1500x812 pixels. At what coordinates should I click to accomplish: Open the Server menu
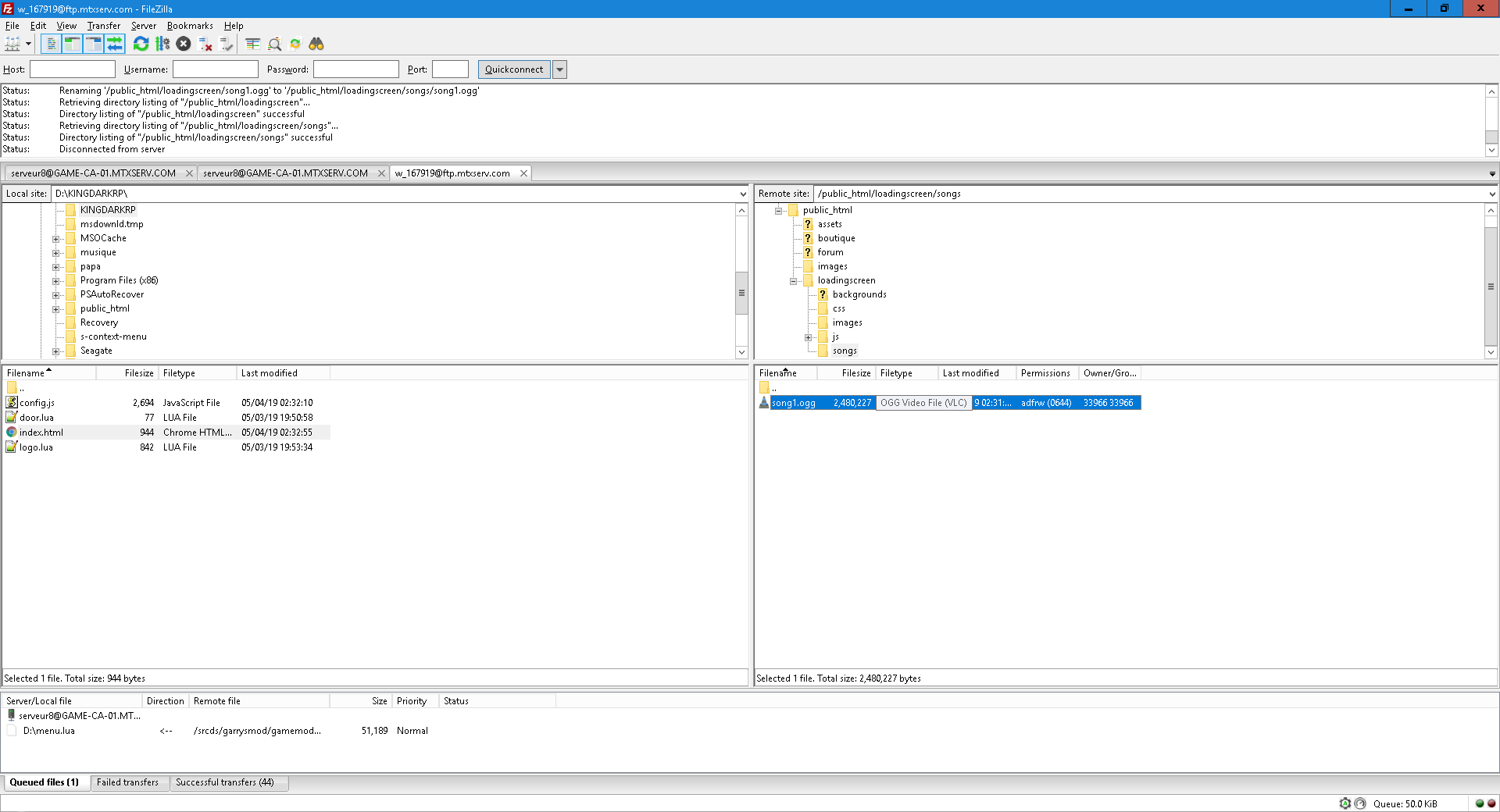(x=144, y=26)
